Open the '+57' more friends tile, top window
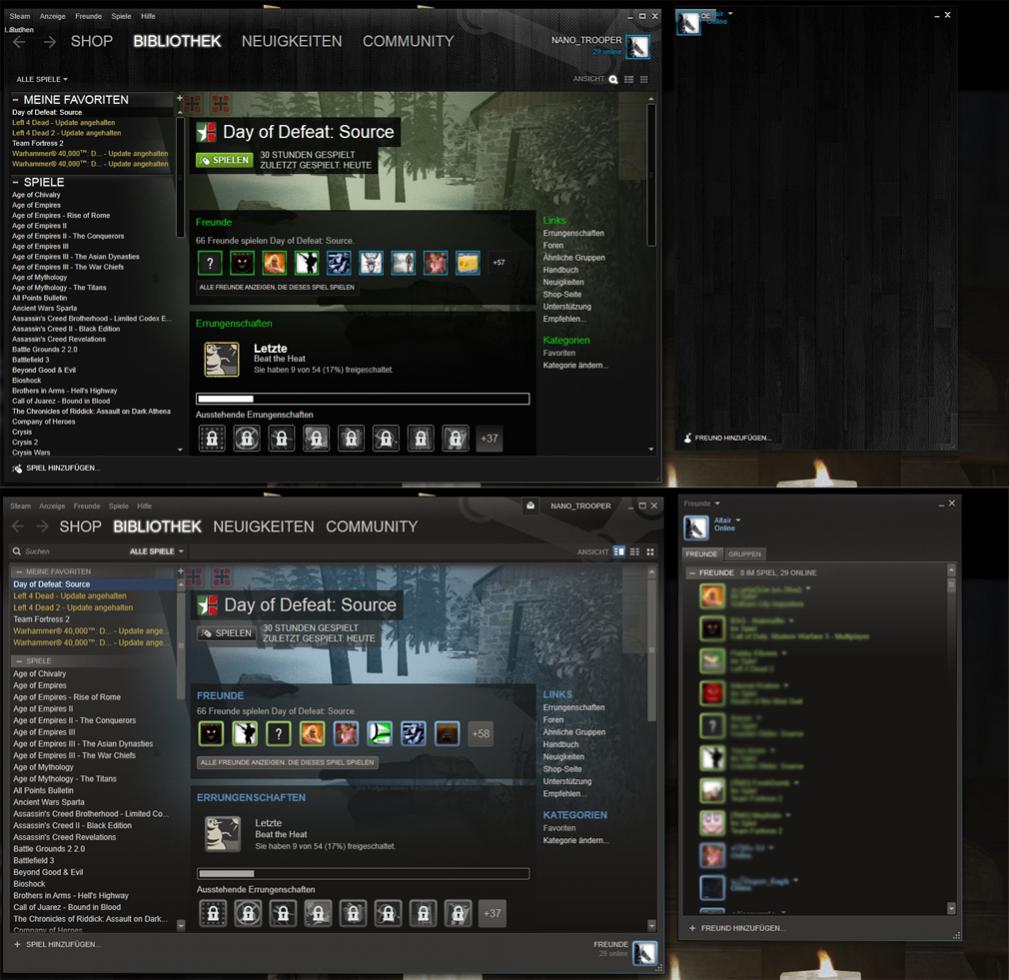1009x980 pixels. point(499,263)
